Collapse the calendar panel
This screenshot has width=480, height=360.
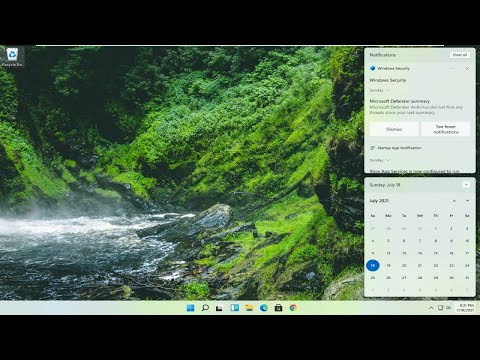pyautogui.click(x=466, y=185)
